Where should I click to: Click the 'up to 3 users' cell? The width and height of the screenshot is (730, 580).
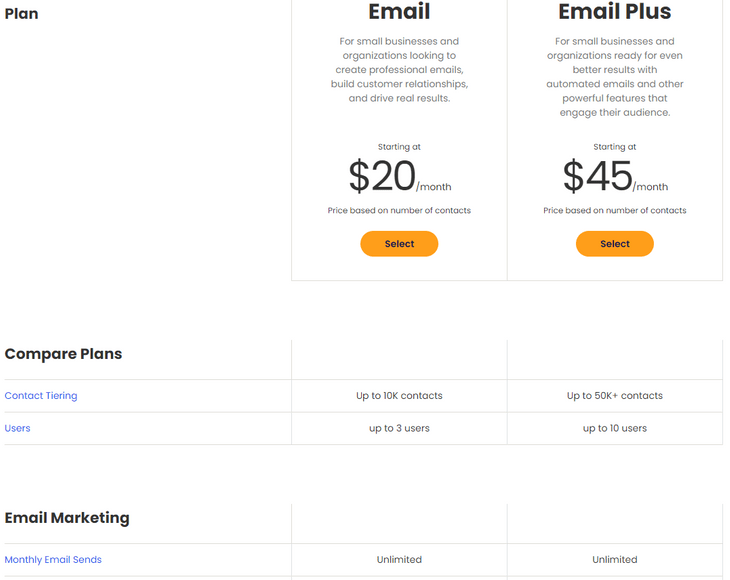[399, 428]
